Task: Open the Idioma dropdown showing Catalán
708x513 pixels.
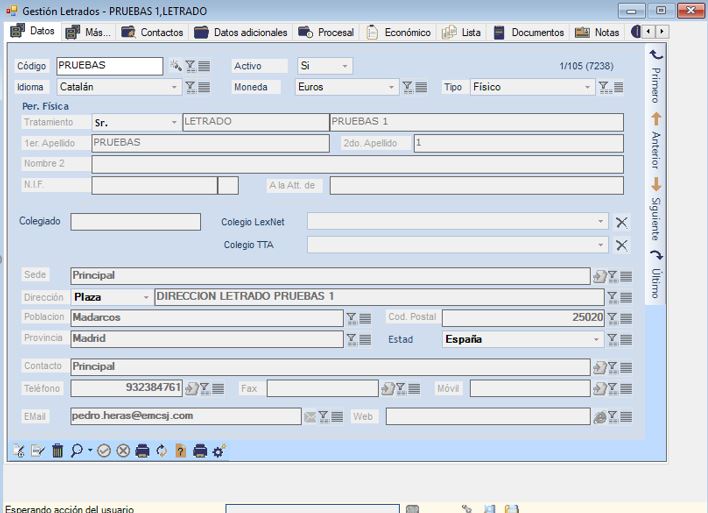Action: point(175,88)
